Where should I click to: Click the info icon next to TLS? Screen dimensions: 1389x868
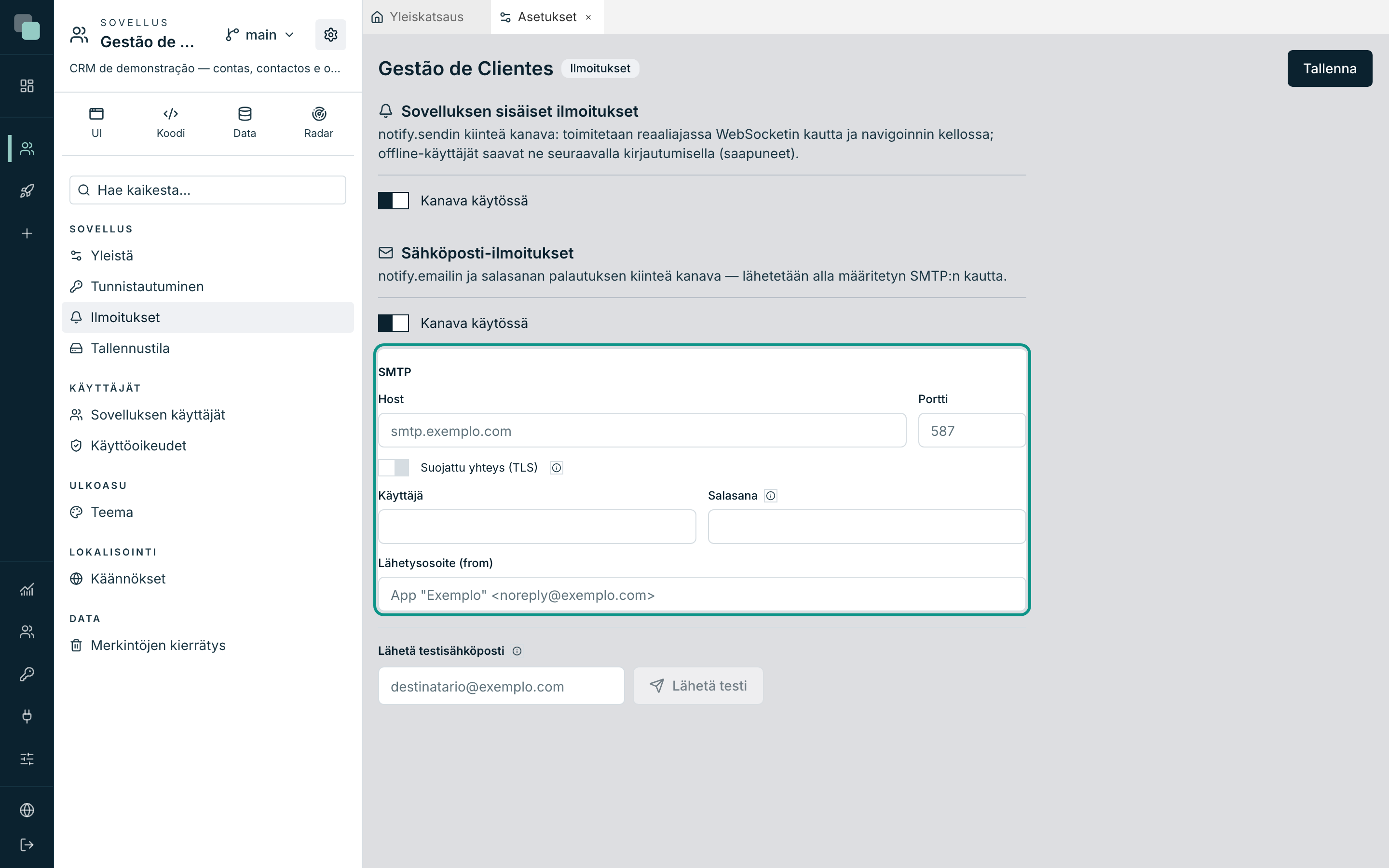coord(556,468)
